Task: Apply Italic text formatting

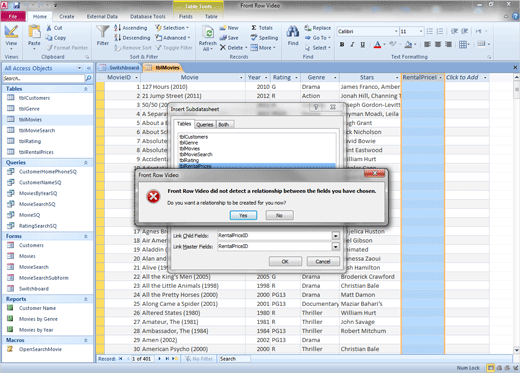Action: (352, 44)
